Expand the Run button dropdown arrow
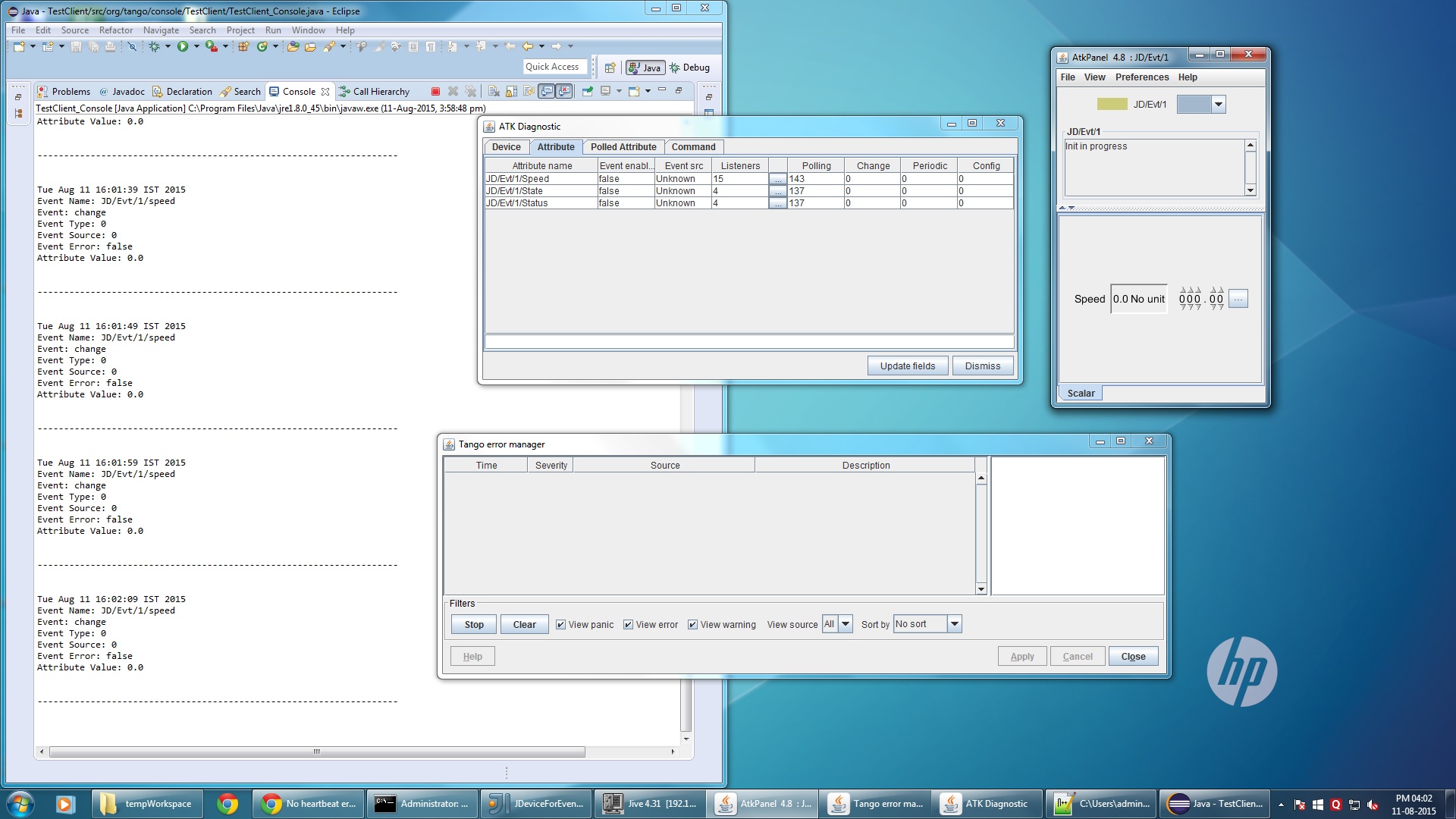This screenshot has height=819, width=1456. pos(196,46)
